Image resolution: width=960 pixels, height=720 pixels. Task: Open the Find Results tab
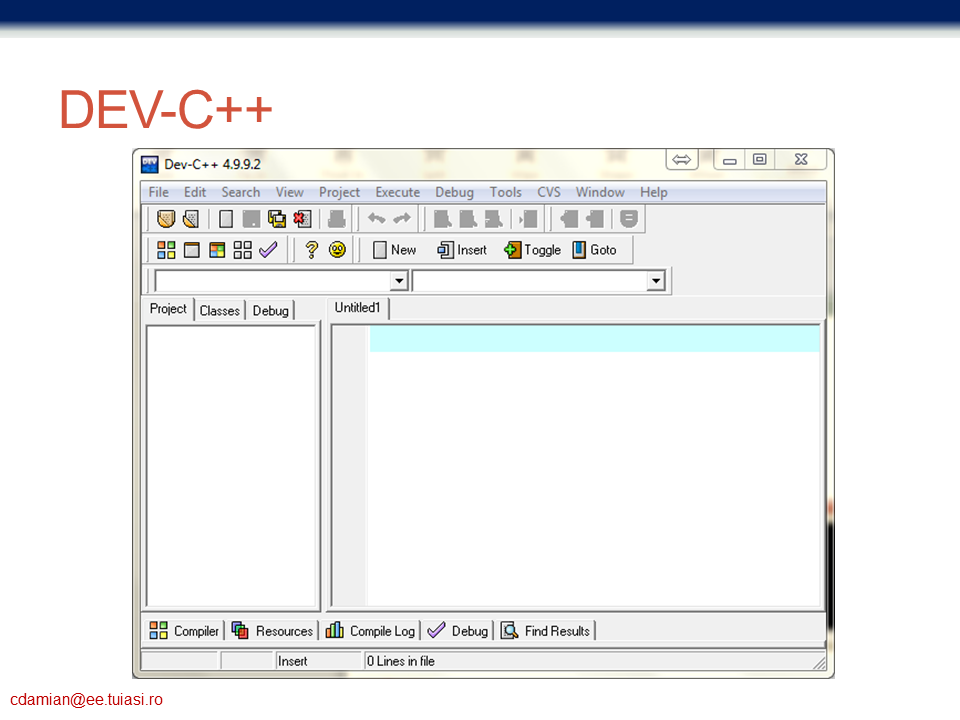point(546,631)
